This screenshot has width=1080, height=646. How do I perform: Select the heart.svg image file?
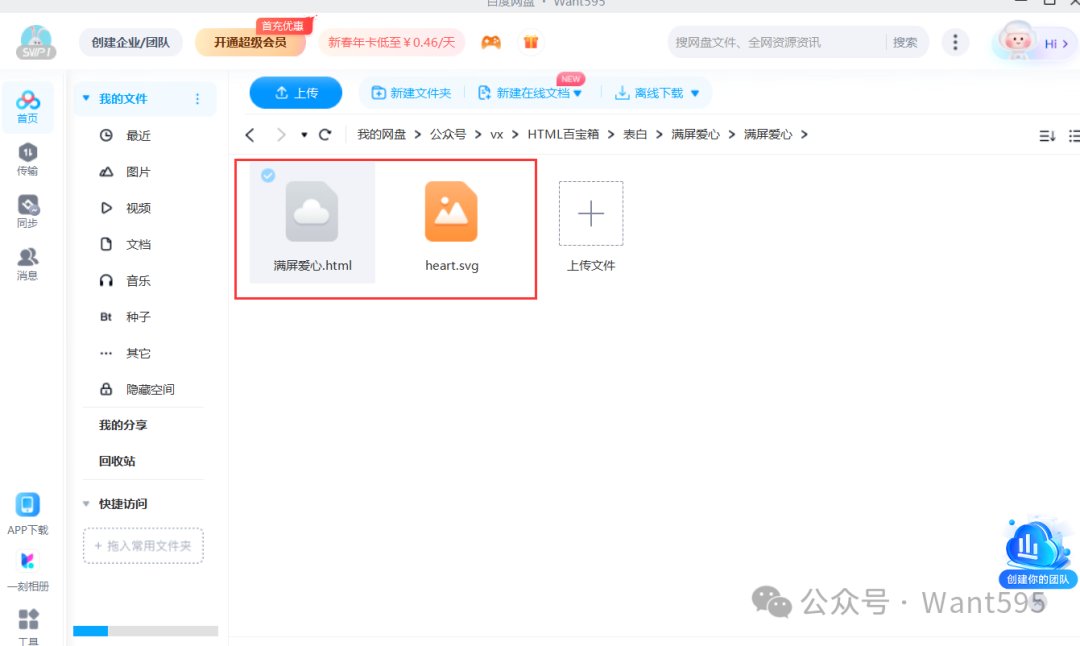click(451, 212)
